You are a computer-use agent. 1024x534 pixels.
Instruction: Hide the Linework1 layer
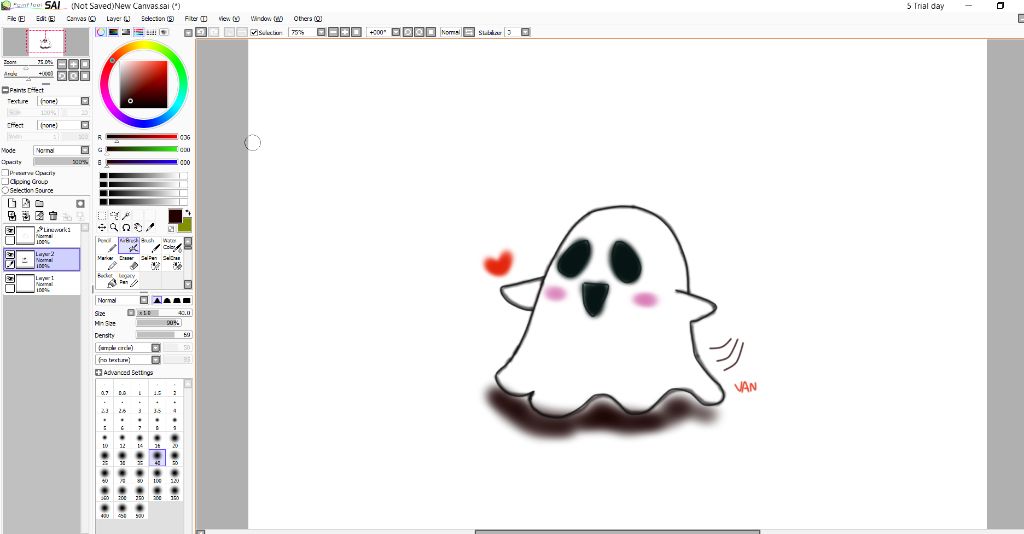[10, 230]
